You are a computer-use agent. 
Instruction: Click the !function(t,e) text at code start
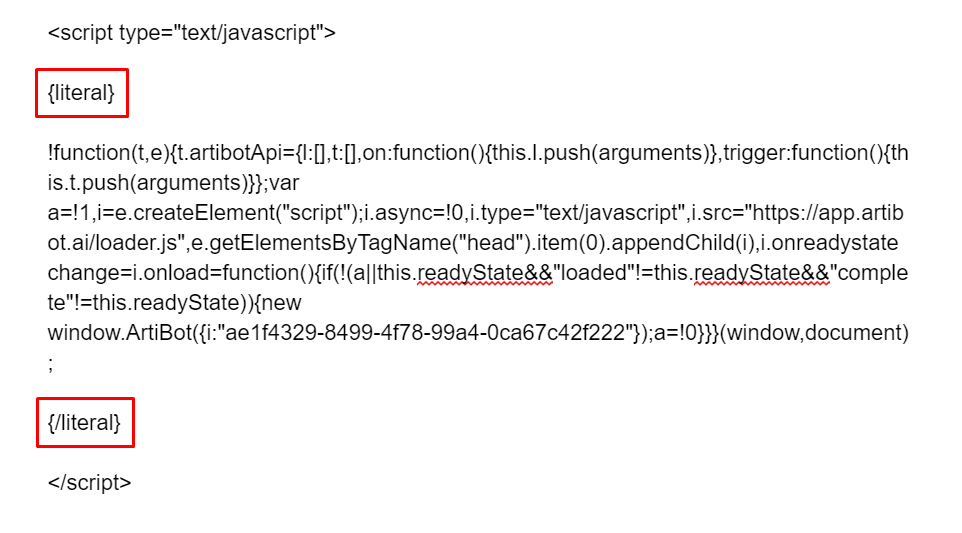(x=108, y=153)
